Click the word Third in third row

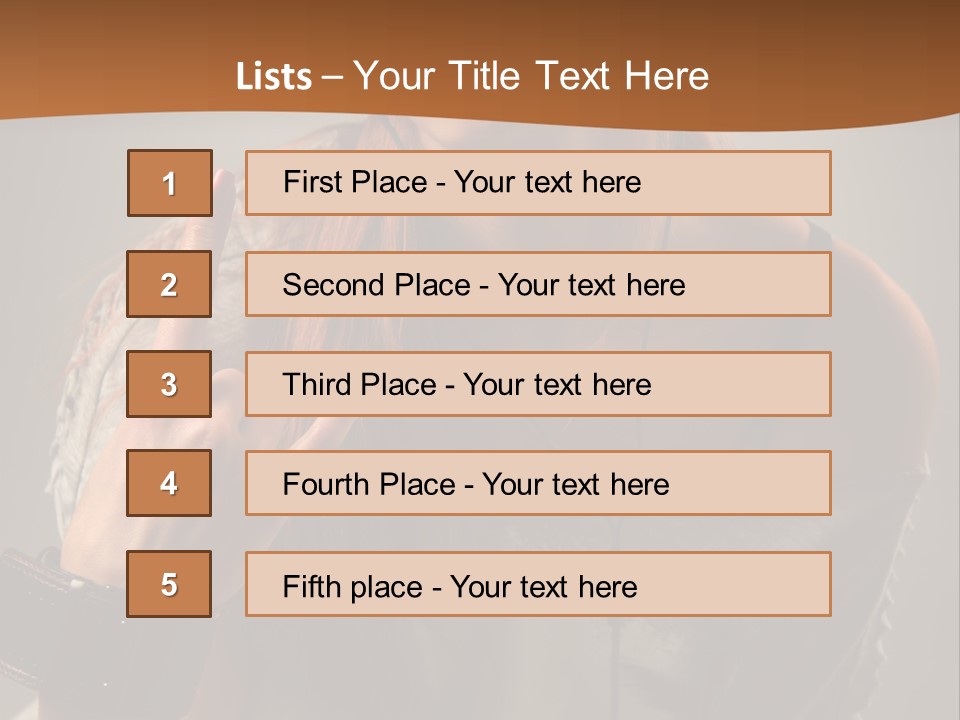click(x=318, y=385)
